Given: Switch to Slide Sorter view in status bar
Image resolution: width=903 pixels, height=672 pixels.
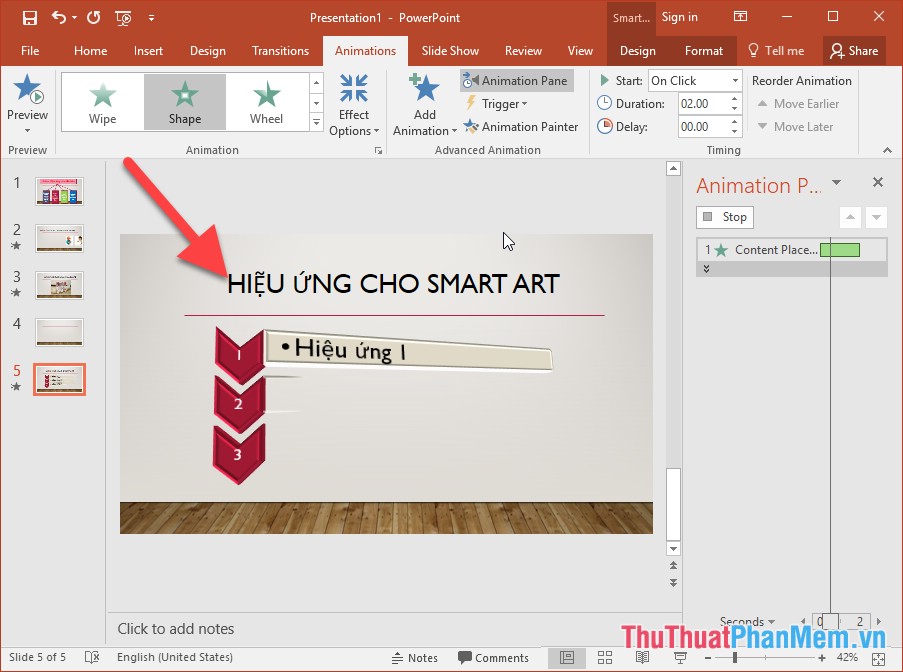Looking at the screenshot, I should point(604,658).
